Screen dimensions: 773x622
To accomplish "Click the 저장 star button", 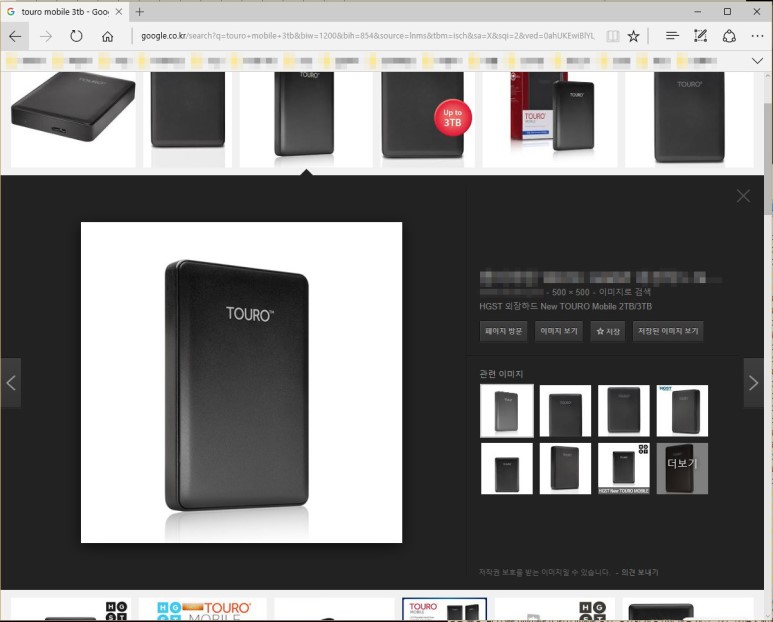I will coord(608,331).
